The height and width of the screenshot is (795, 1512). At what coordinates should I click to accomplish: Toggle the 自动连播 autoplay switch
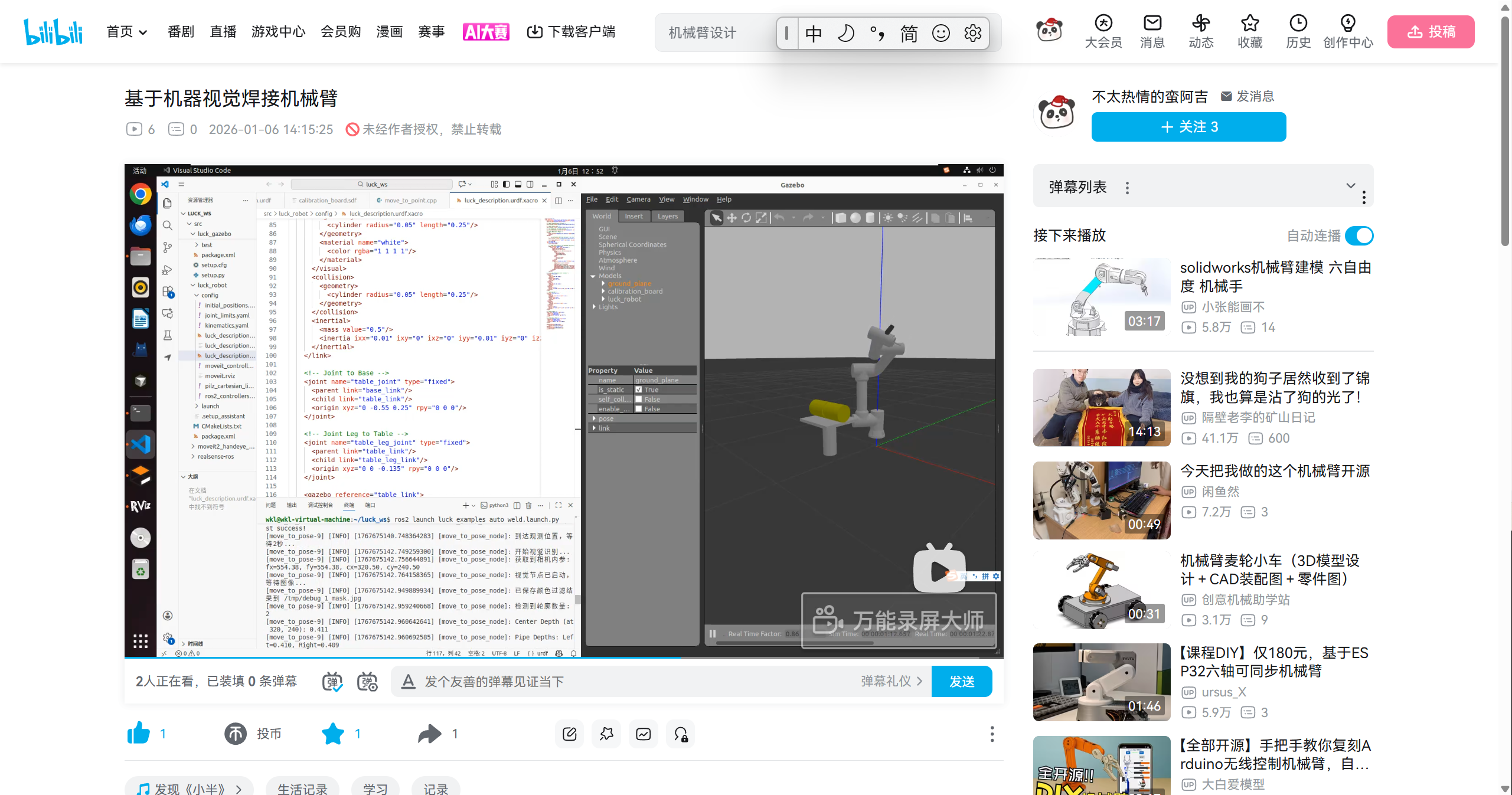(1358, 235)
